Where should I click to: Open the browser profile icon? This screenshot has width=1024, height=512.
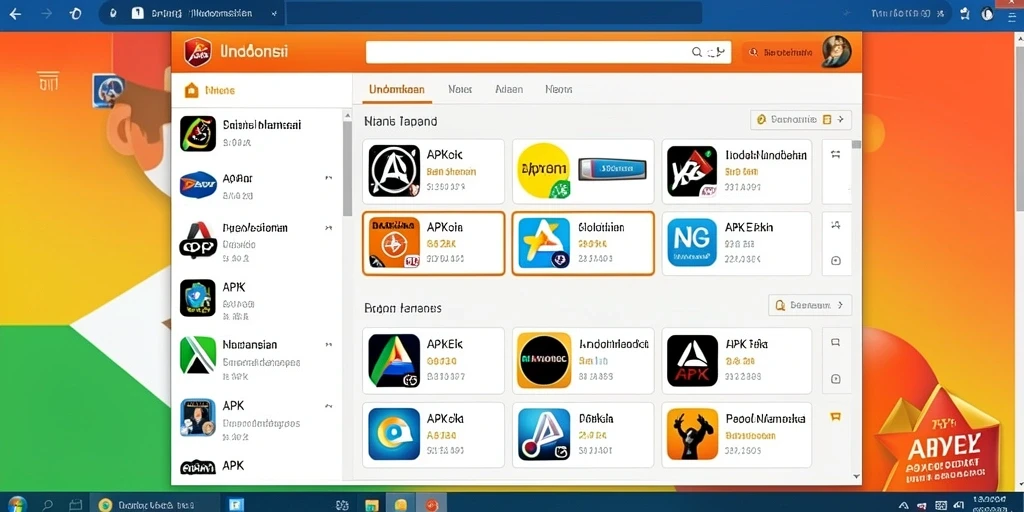(987, 14)
